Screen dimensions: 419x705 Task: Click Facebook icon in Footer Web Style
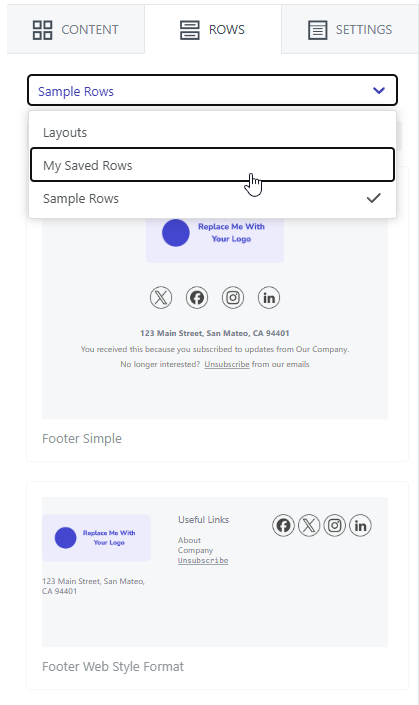[x=283, y=525]
